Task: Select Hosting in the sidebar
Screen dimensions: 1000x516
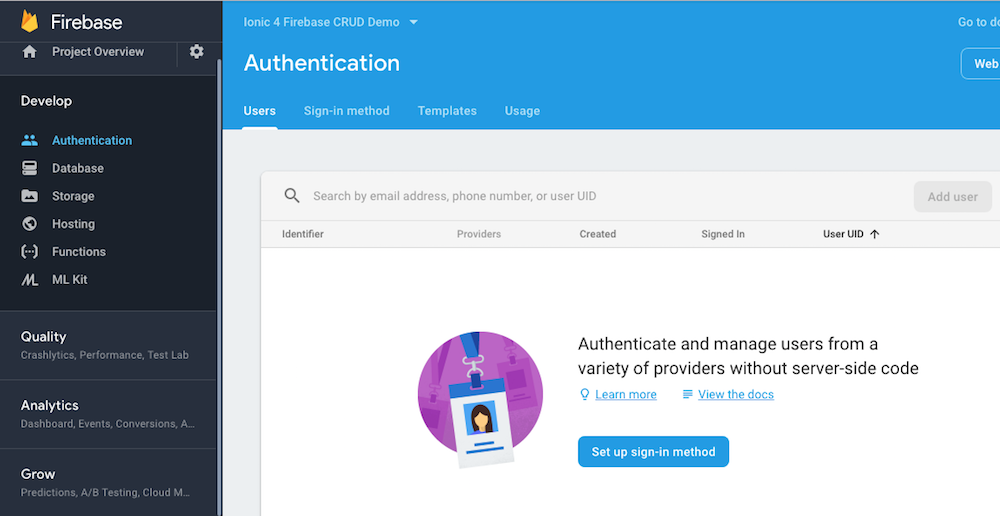Action: click(73, 224)
